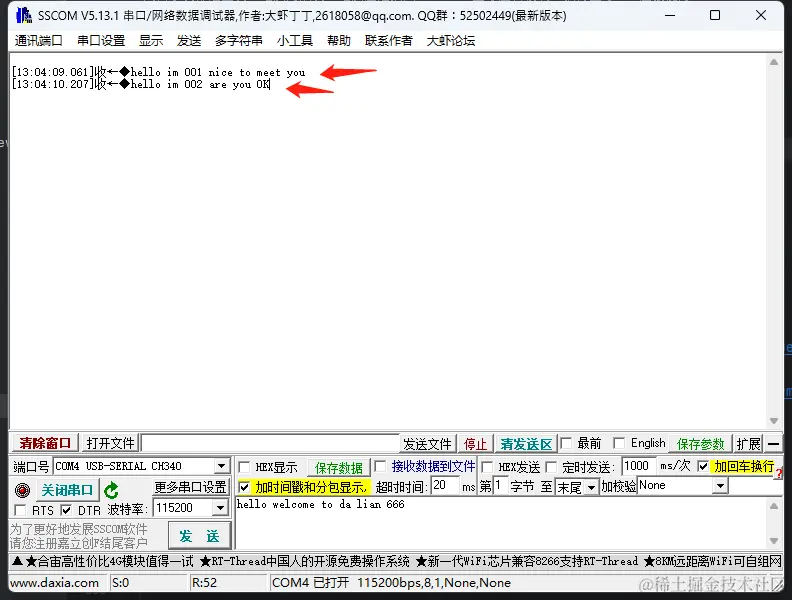
Task: Click the 停止 button
Action: tap(475, 444)
